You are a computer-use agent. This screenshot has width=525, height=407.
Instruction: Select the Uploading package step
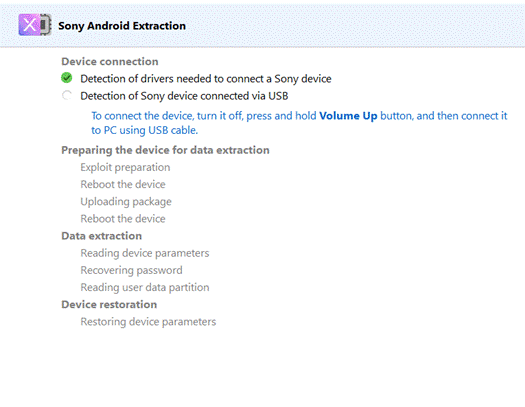[x=126, y=201]
